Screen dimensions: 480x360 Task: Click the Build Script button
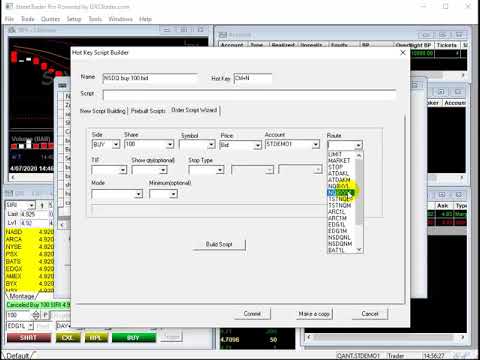[219, 244]
